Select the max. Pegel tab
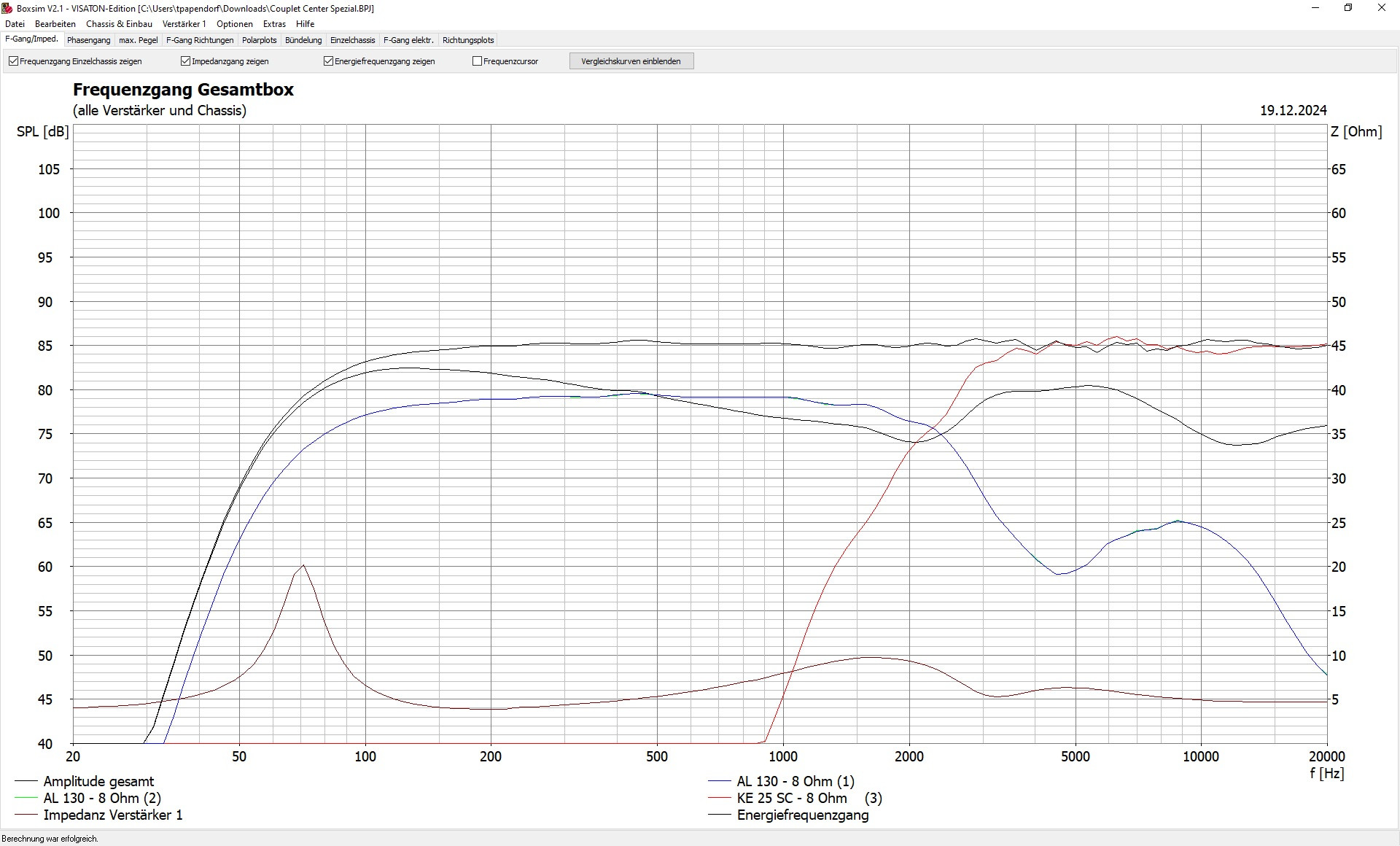The height and width of the screenshot is (846, 1400). coord(138,40)
